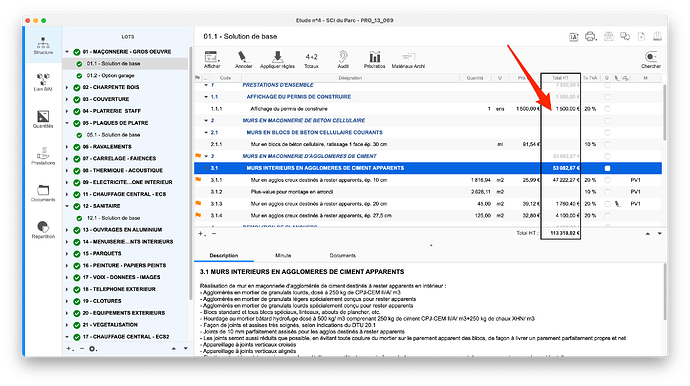Open the Prix/ratios toolbar icon
This screenshot has height=386, width=690.
pyautogui.click(x=374, y=60)
